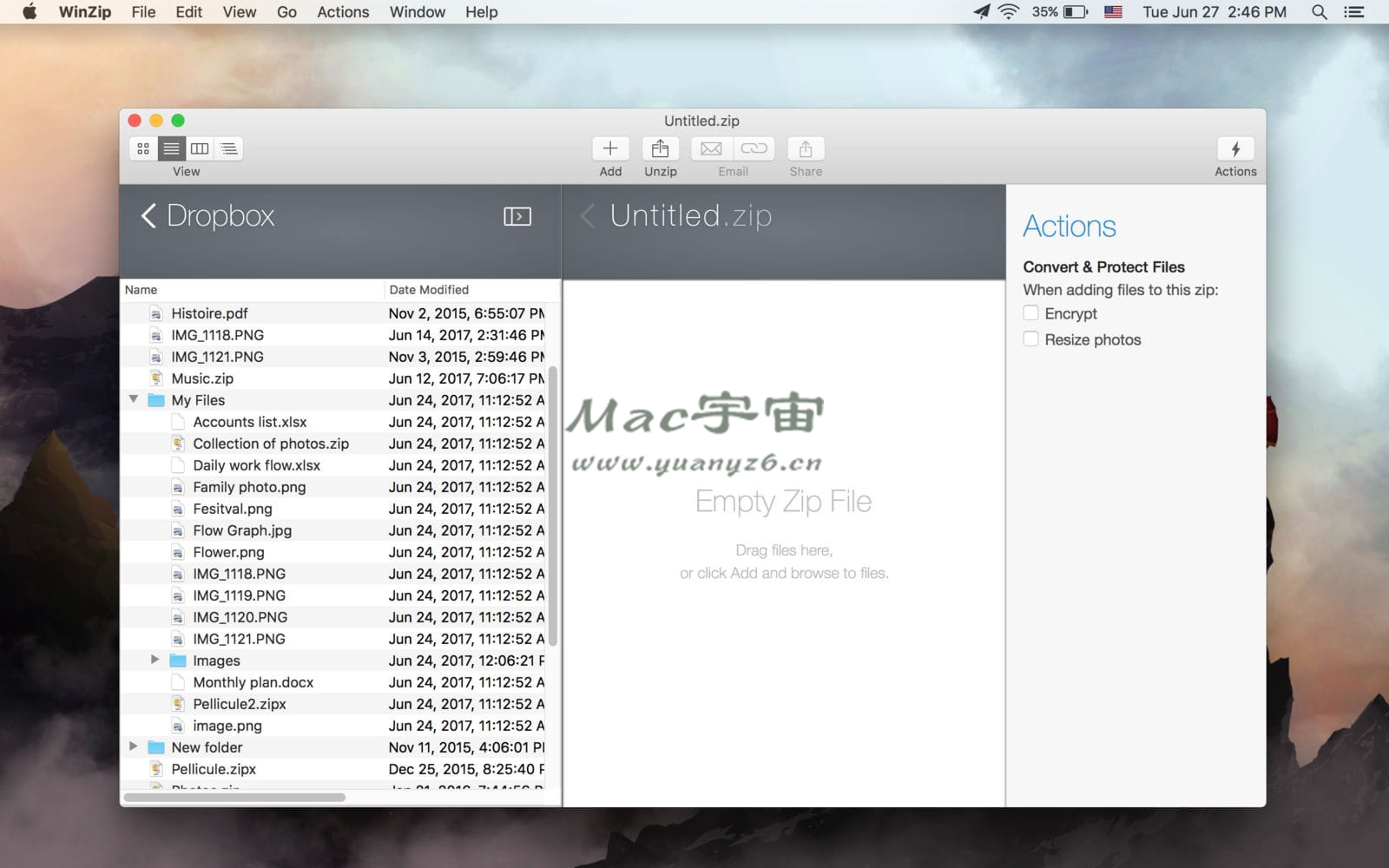The image size is (1389, 868).
Task: Open the Actions menu in menu bar
Action: click(343, 12)
